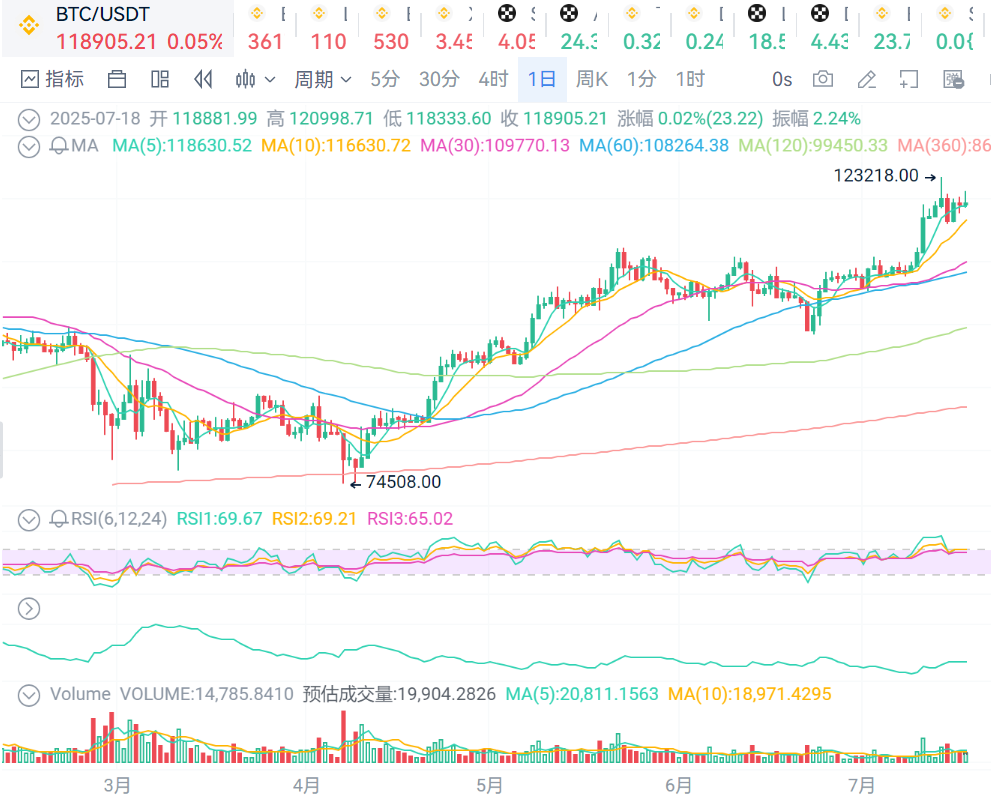Switch to the 4时 timeframe
This screenshot has width=991, height=805.
(x=493, y=80)
